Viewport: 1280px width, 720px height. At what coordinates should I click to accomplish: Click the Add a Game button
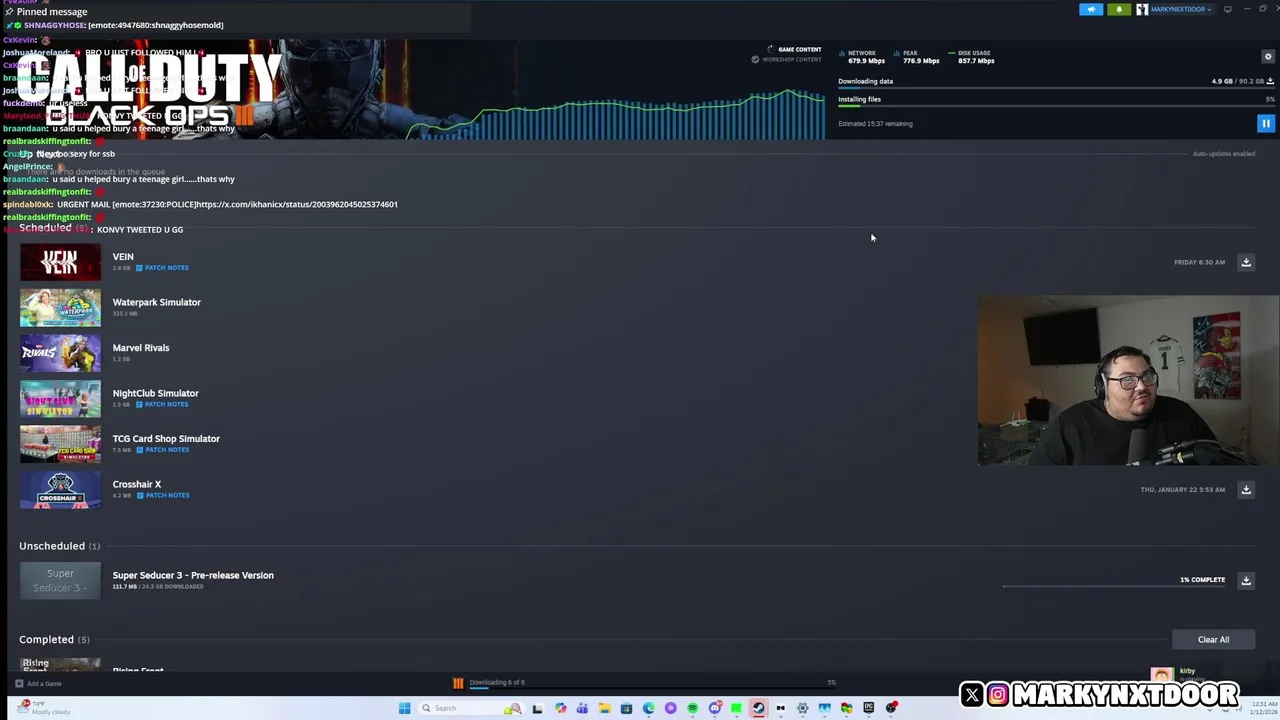tap(38, 684)
